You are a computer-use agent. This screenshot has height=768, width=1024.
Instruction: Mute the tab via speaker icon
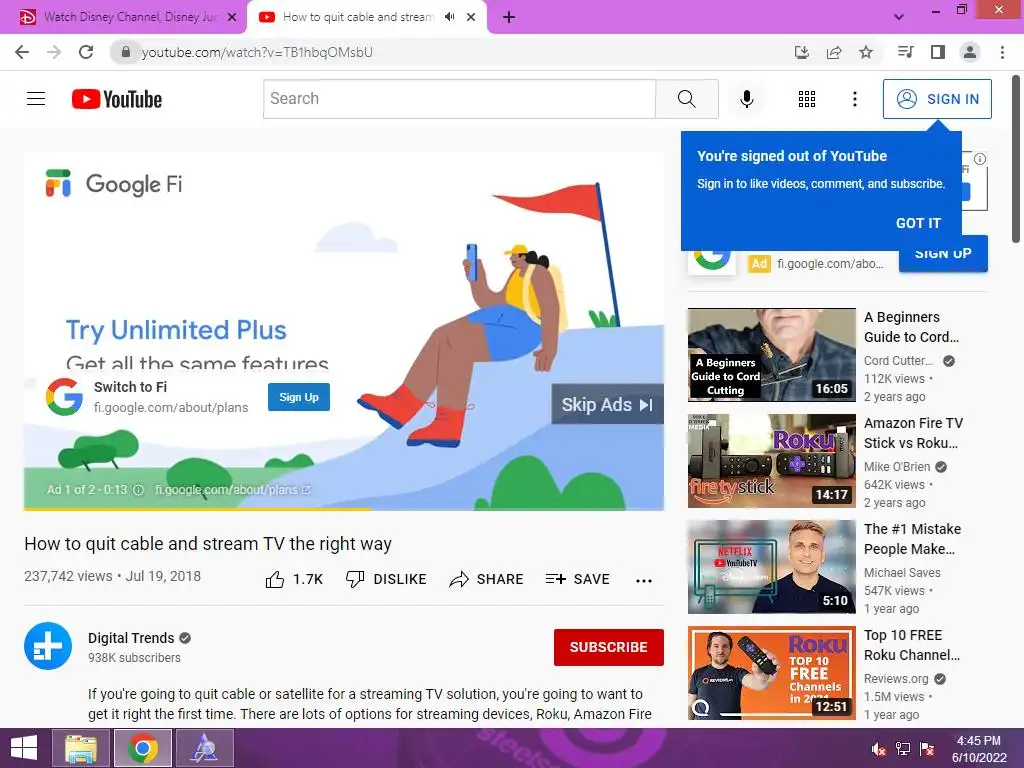click(x=449, y=17)
